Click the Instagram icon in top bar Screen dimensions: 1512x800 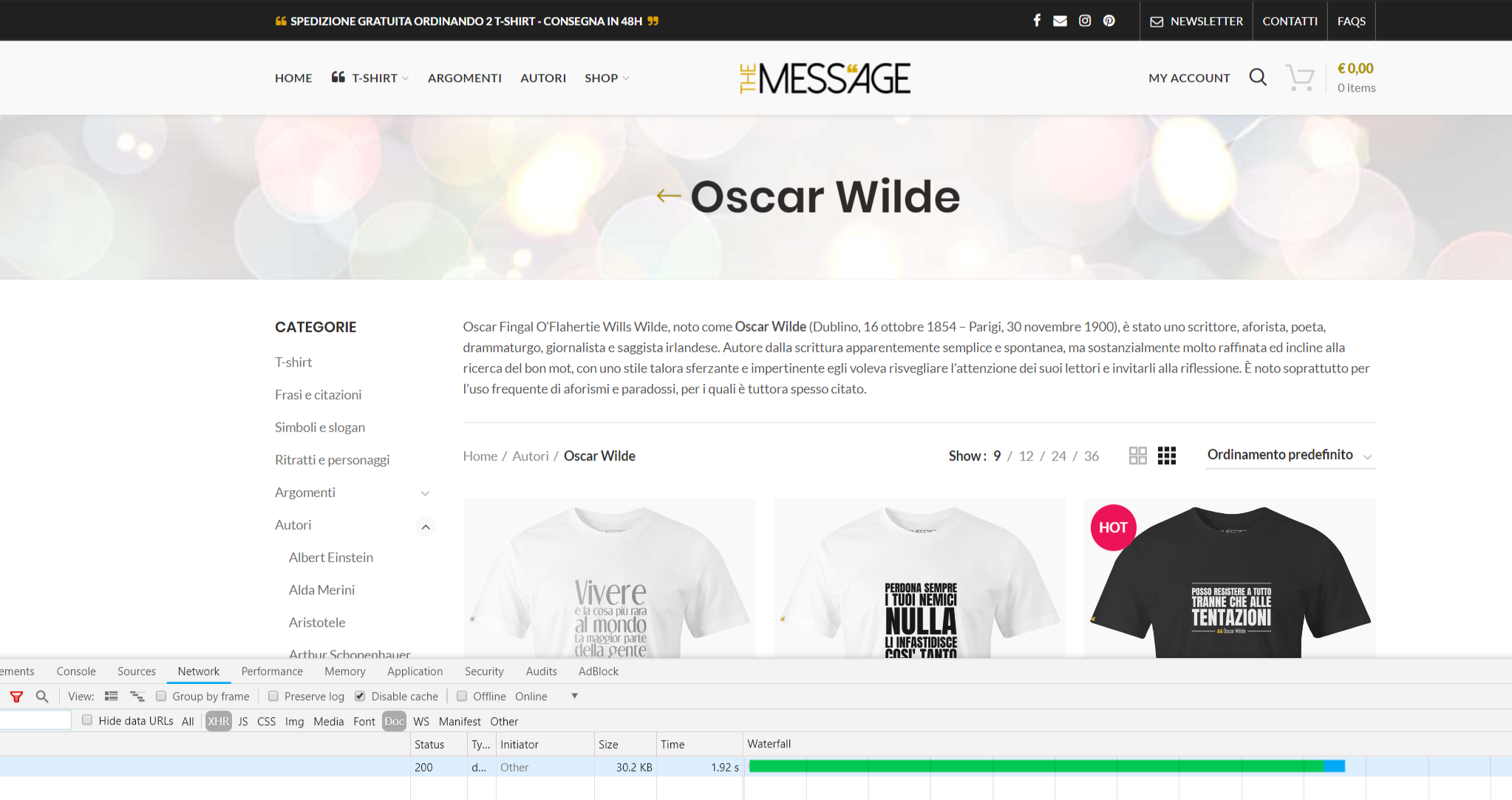[1085, 21]
